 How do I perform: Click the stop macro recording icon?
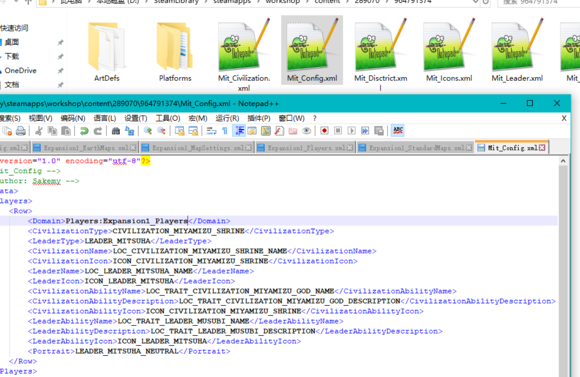(x=338, y=131)
